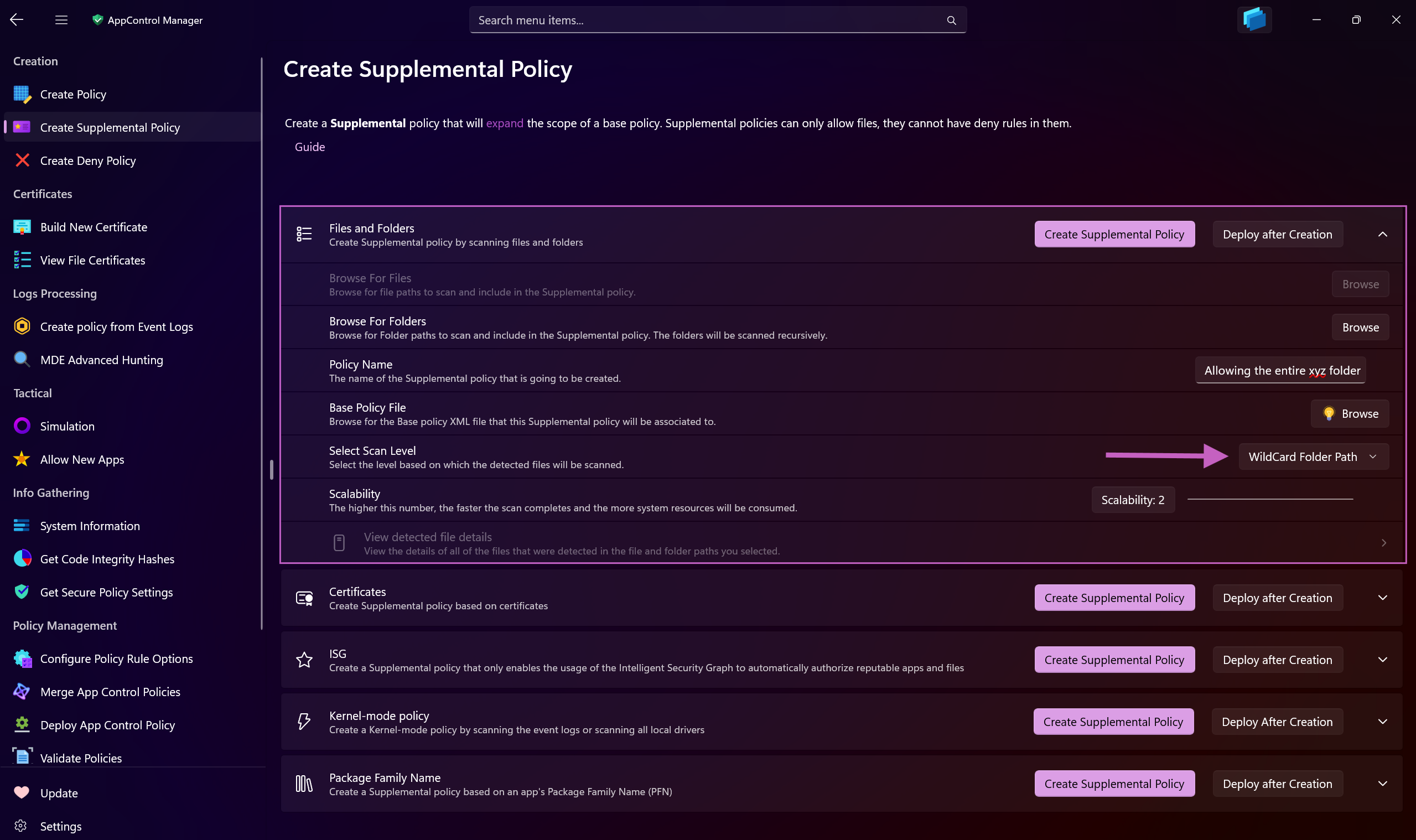Open the Guide link
This screenshot has width=1416, height=840.
click(309, 147)
